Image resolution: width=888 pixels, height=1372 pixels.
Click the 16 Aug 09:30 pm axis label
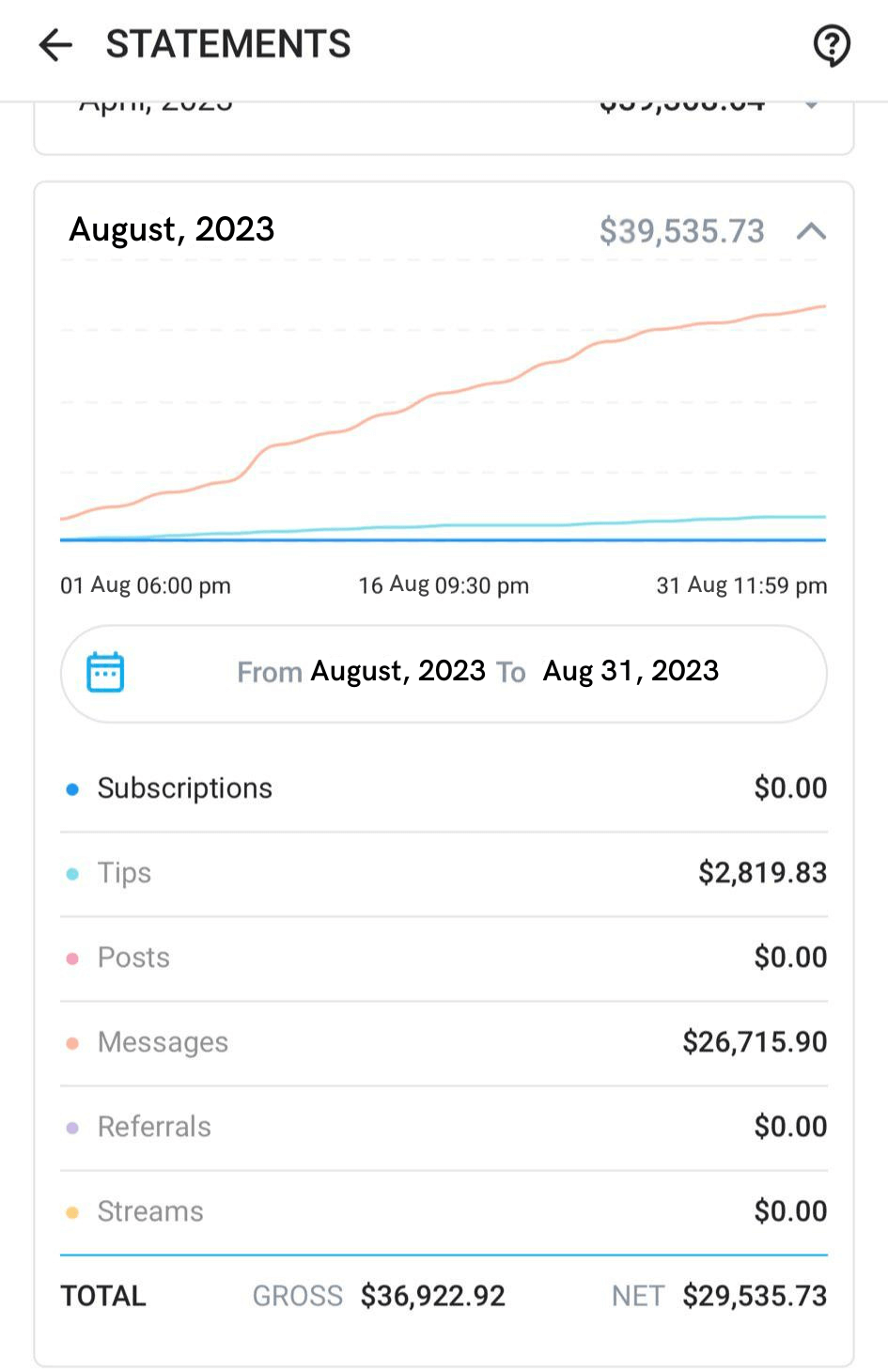444,585
